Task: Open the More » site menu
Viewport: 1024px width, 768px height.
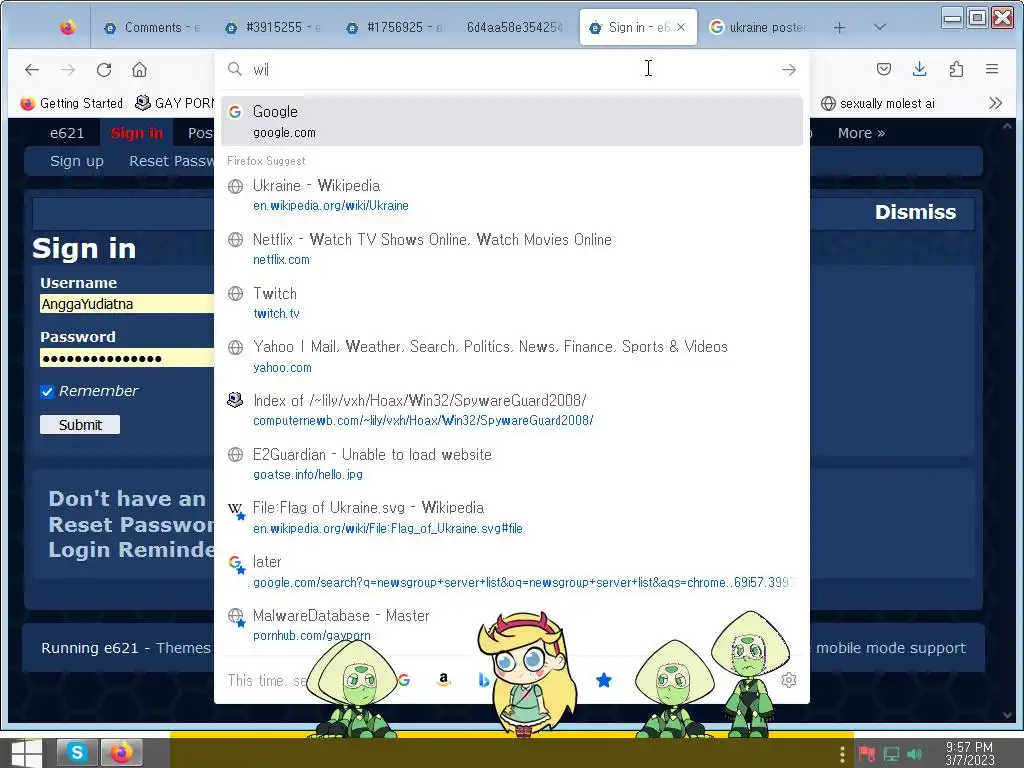Action: tap(861, 133)
